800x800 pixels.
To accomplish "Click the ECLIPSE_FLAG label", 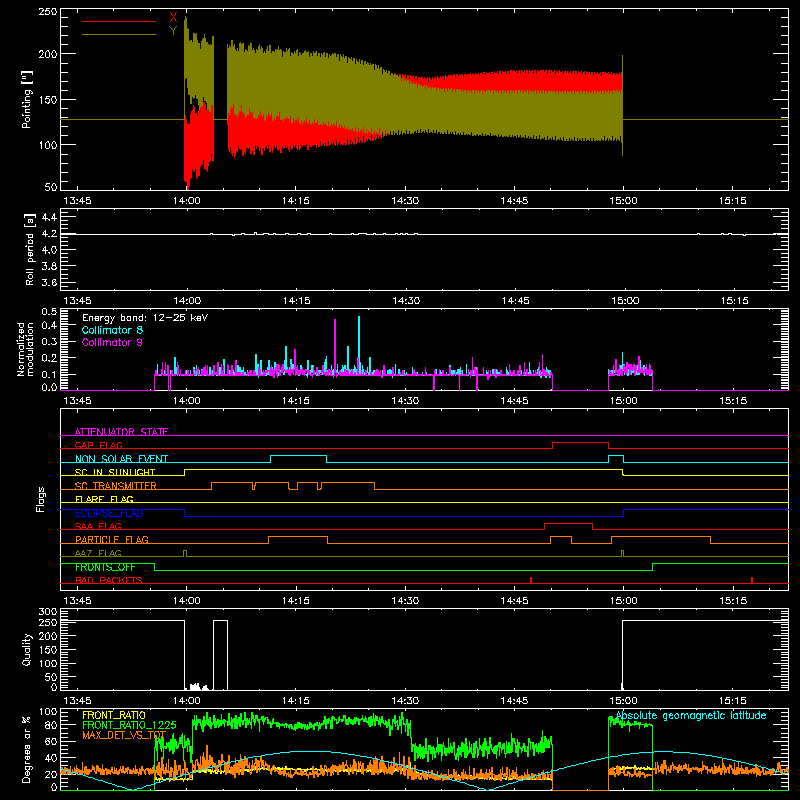I will (109, 513).
